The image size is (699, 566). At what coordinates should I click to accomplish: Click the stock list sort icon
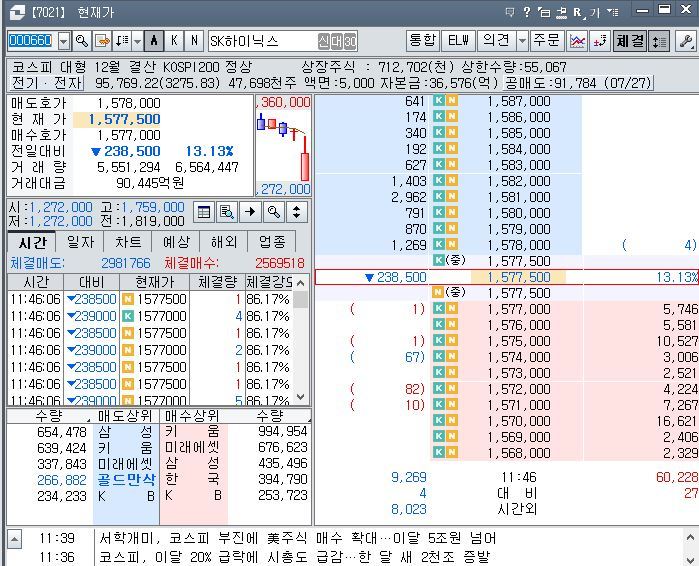(122, 41)
